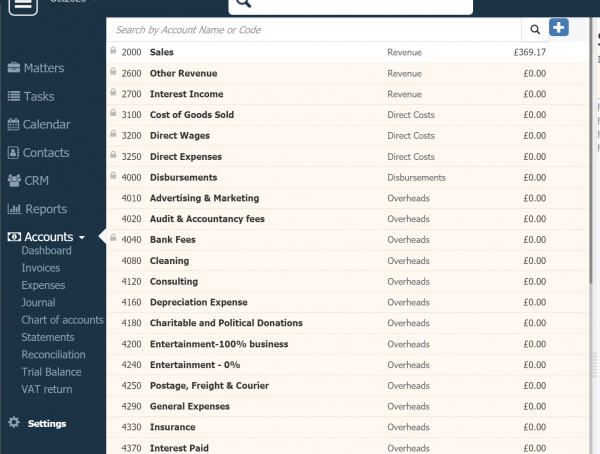Image resolution: width=600 pixels, height=454 pixels.
Task: Open VAT return page
Action: tap(47, 389)
